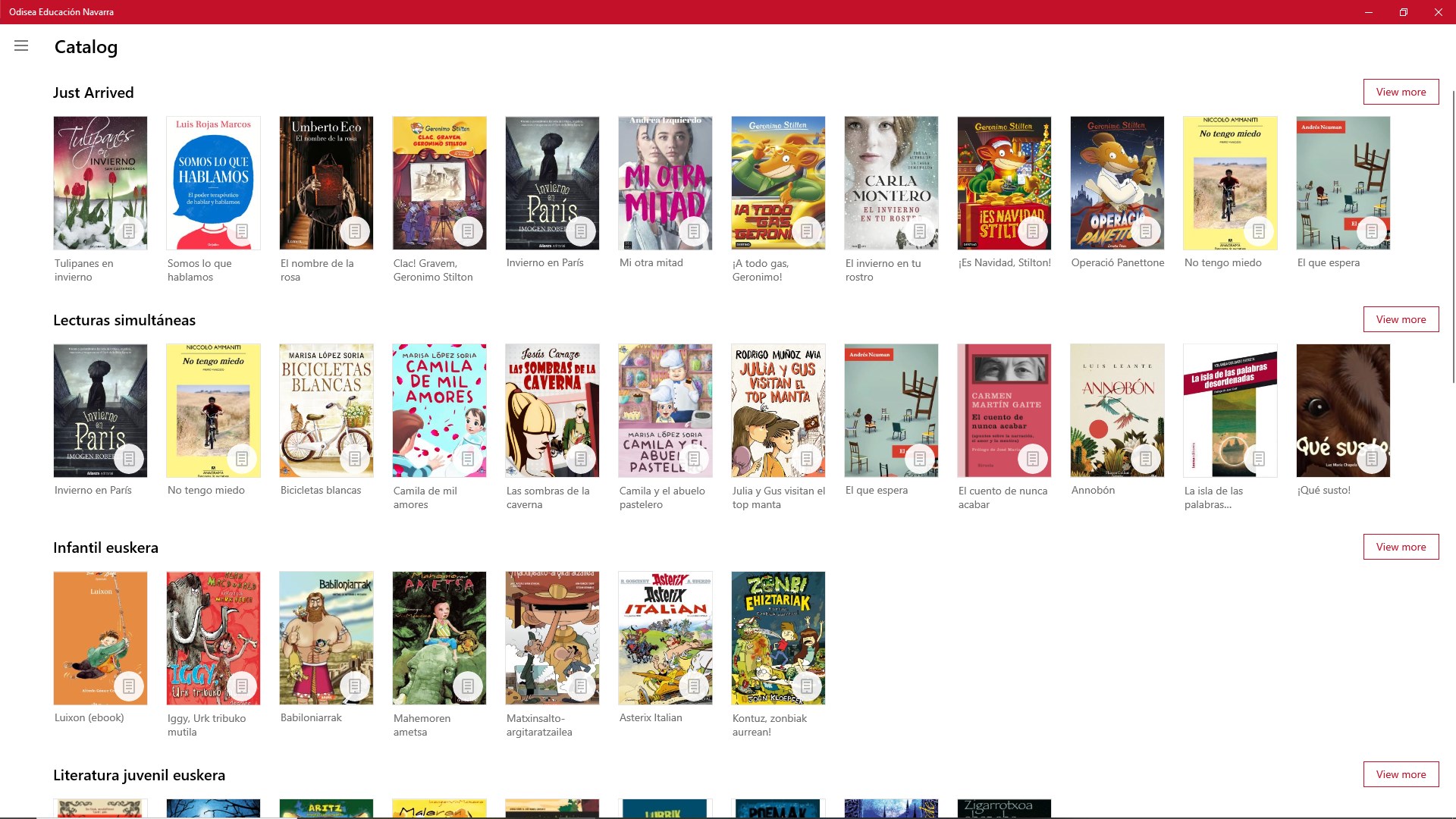
Task: Click ebook icon on Bicicletas blancas cover
Action: (x=355, y=459)
